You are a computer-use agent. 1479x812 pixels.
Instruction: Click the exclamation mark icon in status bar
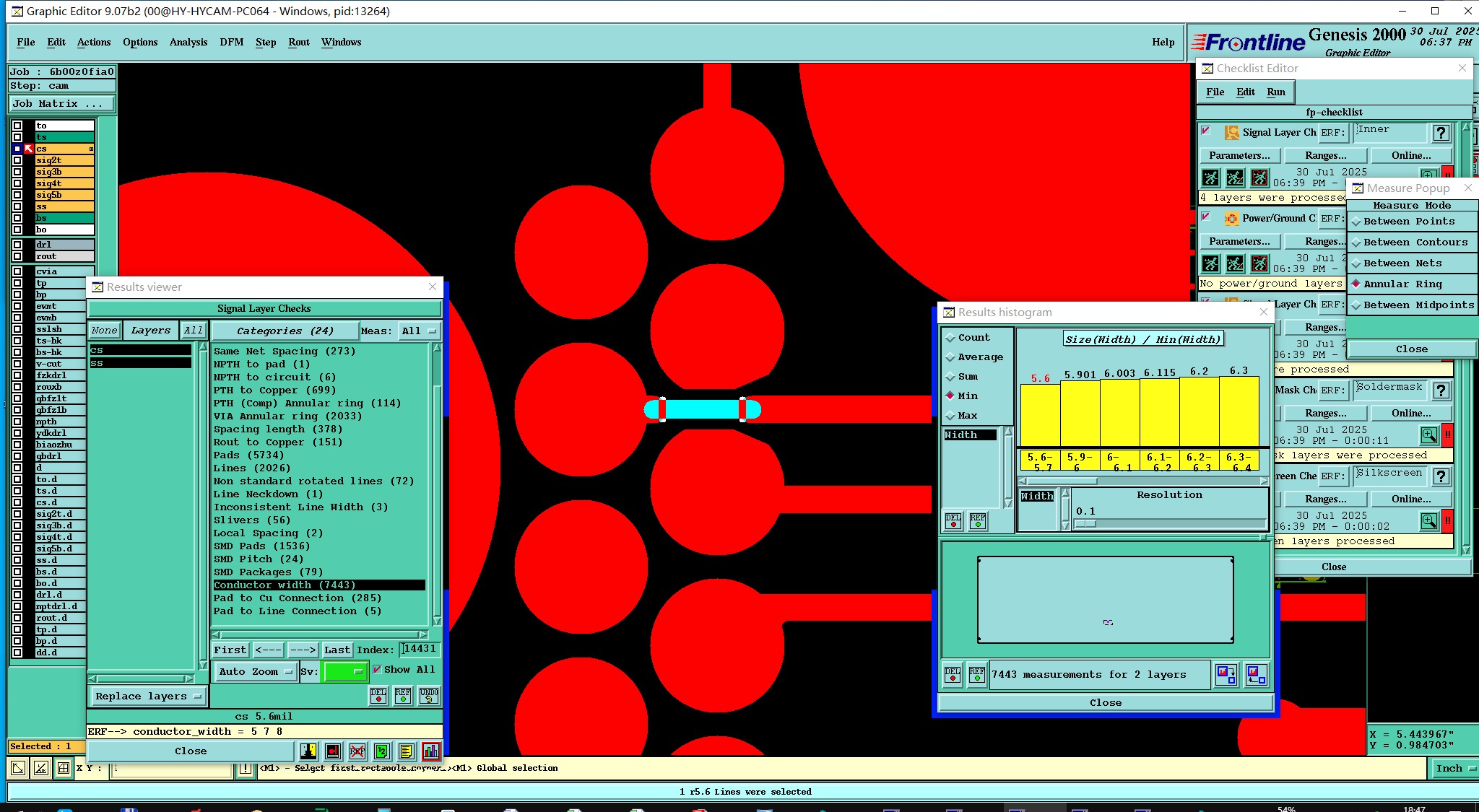(246, 769)
